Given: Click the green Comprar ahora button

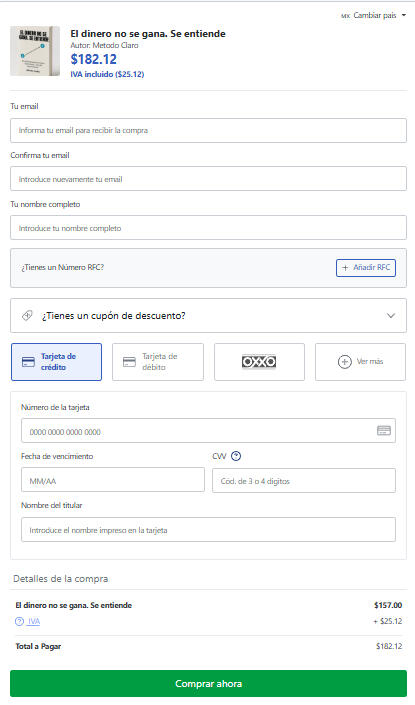Looking at the screenshot, I should tap(208, 684).
